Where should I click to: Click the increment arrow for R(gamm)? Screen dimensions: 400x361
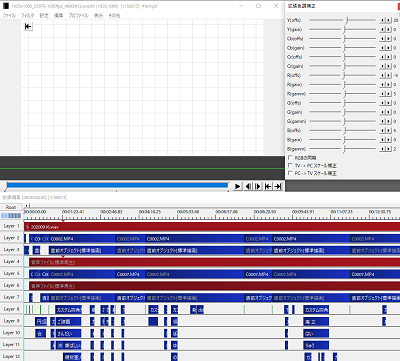coord(388,94)
